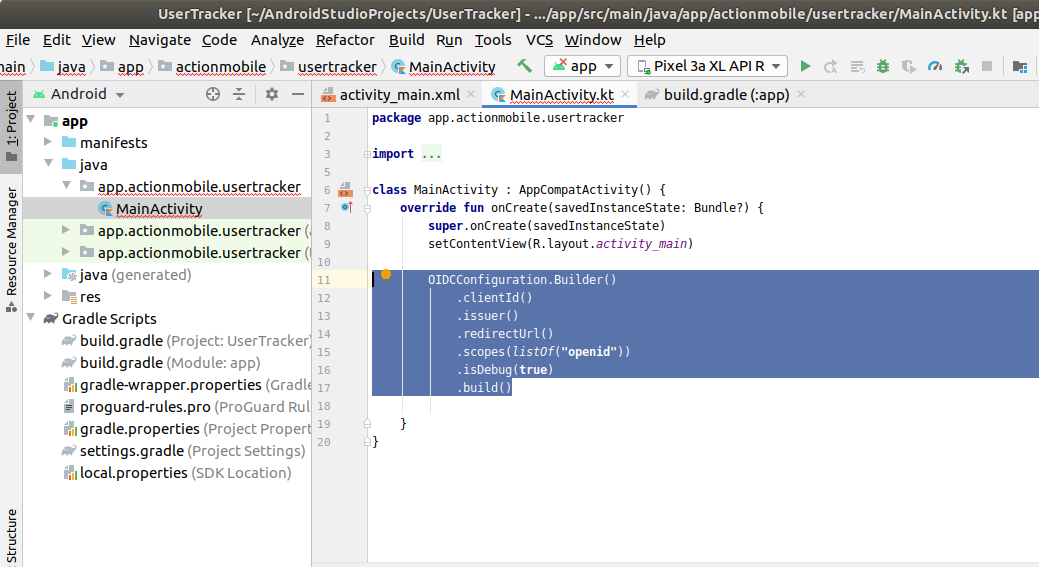
Task: Open the Structure tool window
Action: point(11,537)
